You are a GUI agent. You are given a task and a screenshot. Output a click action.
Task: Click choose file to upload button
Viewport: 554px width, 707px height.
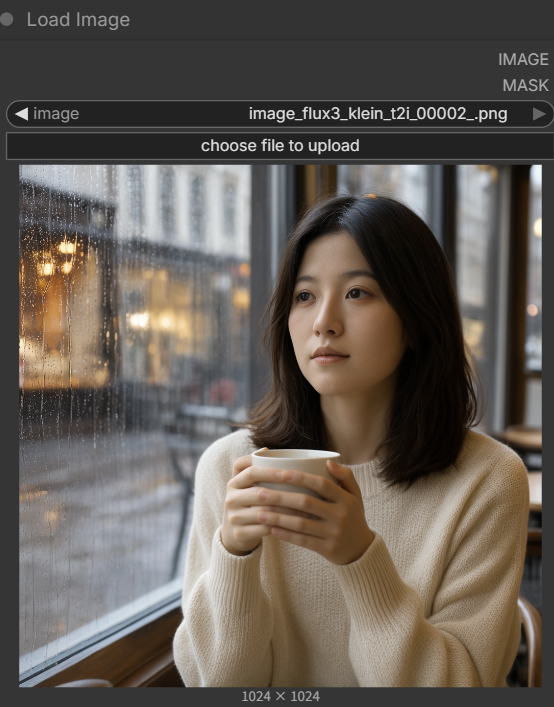pyautogui.click(x=280, y=146)
